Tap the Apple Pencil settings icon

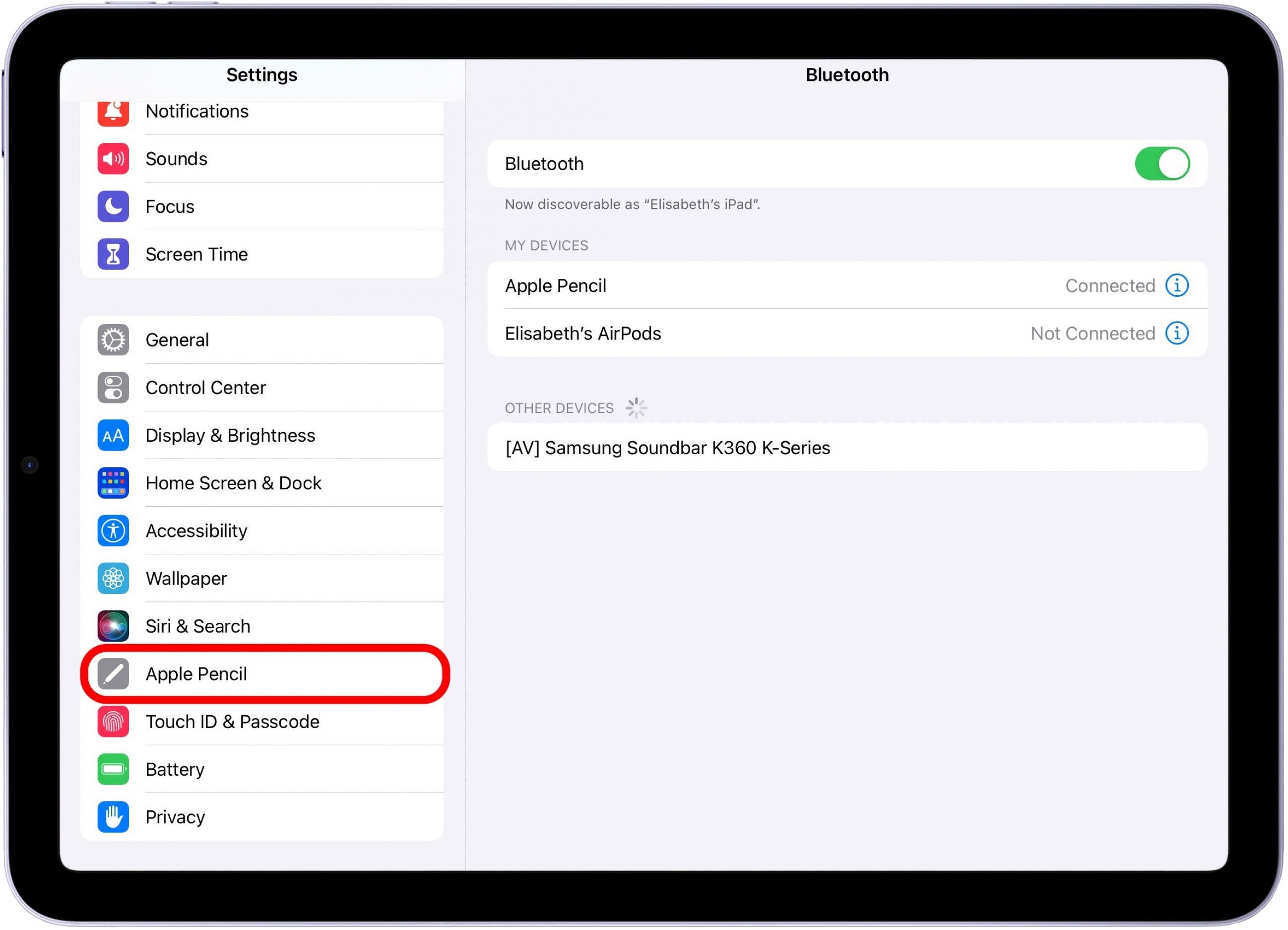point(113,674)
